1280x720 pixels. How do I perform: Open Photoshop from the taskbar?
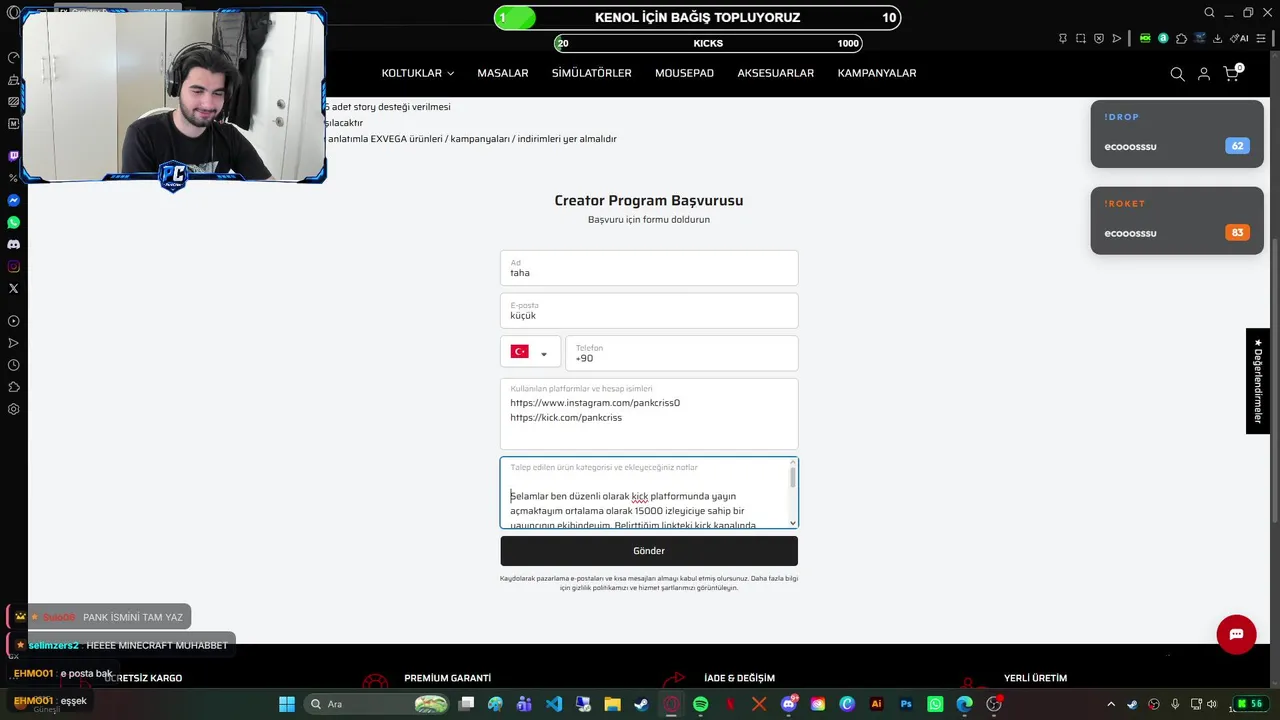coord(906,704)
